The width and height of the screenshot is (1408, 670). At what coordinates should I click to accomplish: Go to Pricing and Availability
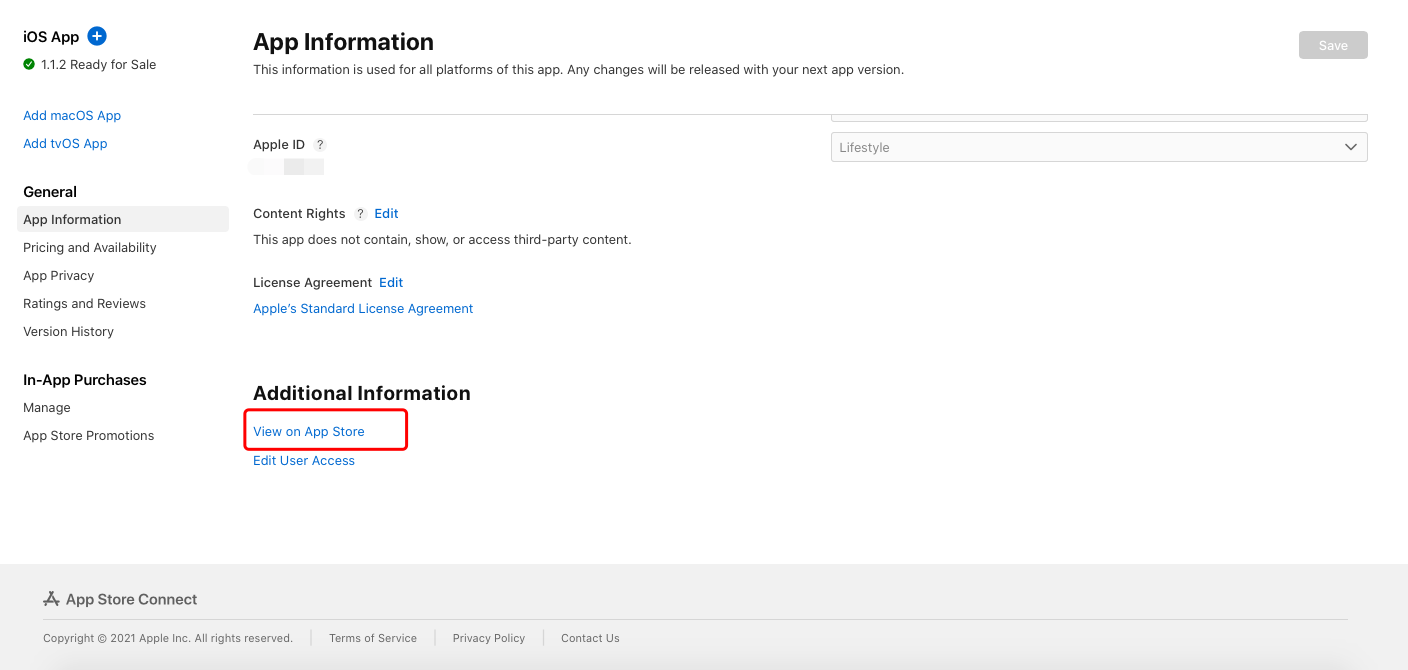pyautogui.click(x=90, y=247)
